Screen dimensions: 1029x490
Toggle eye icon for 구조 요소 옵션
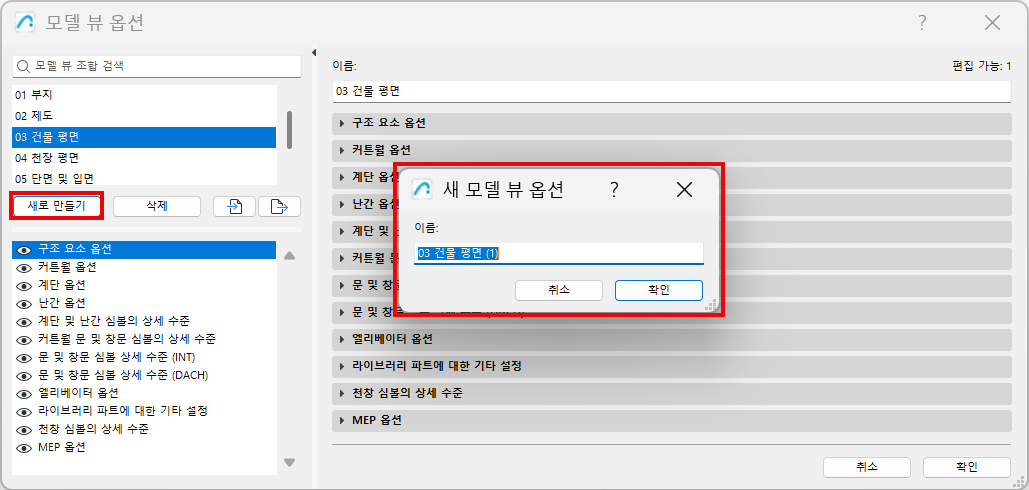click(x=24, y=250)
